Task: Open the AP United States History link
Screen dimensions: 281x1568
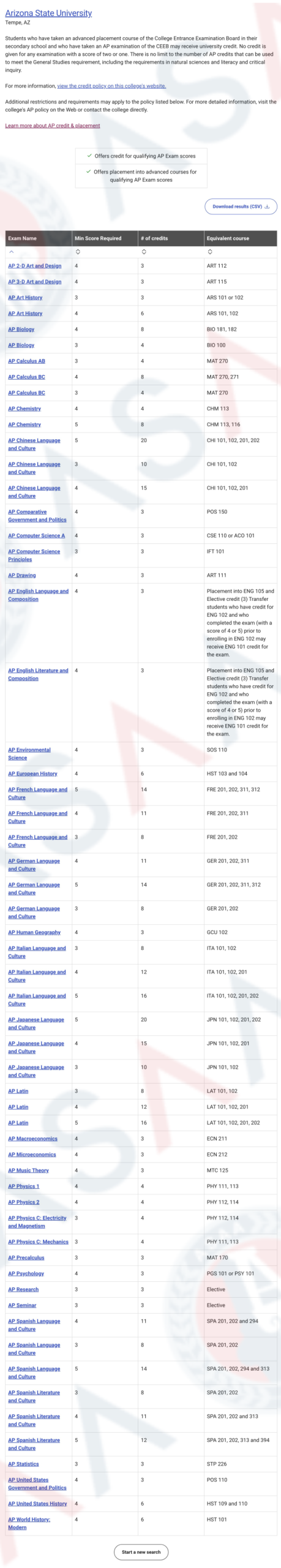Action: point(37,1504)
